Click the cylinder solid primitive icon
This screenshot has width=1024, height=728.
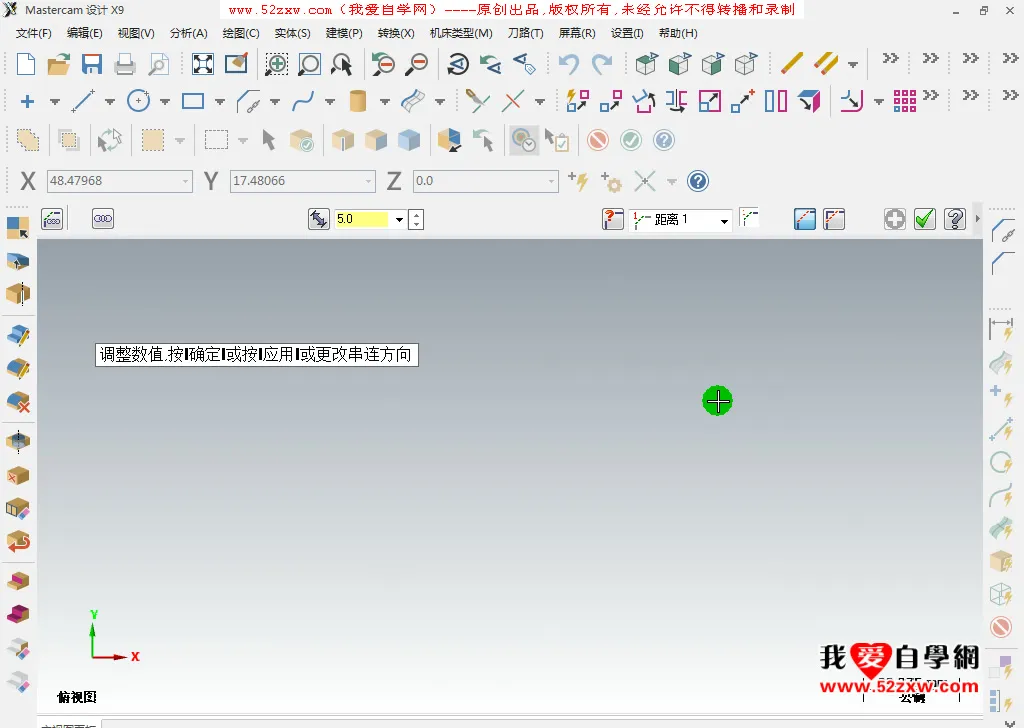(x=358, y=101)
